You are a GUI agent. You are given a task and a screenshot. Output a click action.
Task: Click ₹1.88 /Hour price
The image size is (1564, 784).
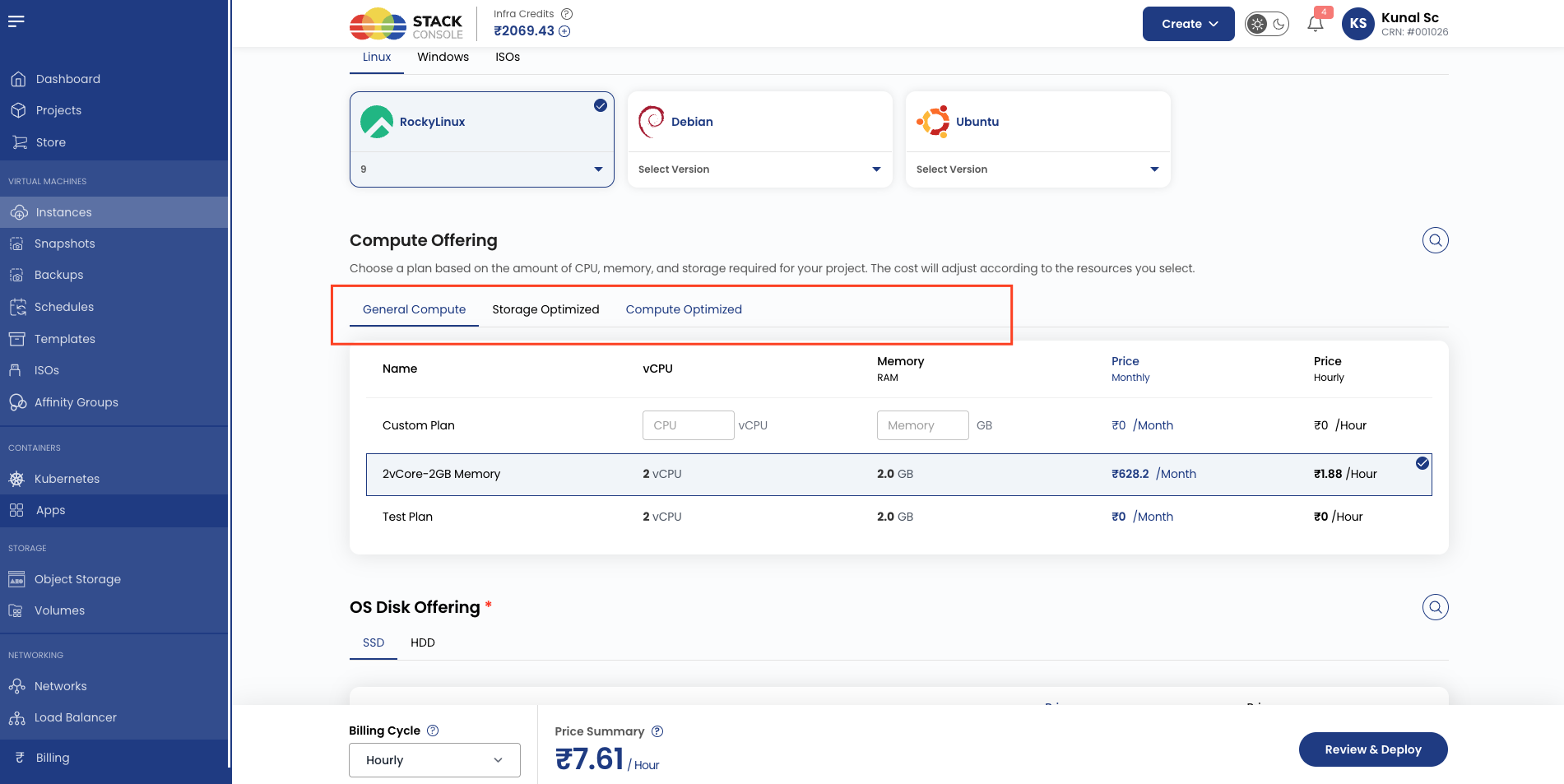click(1345, 474)
